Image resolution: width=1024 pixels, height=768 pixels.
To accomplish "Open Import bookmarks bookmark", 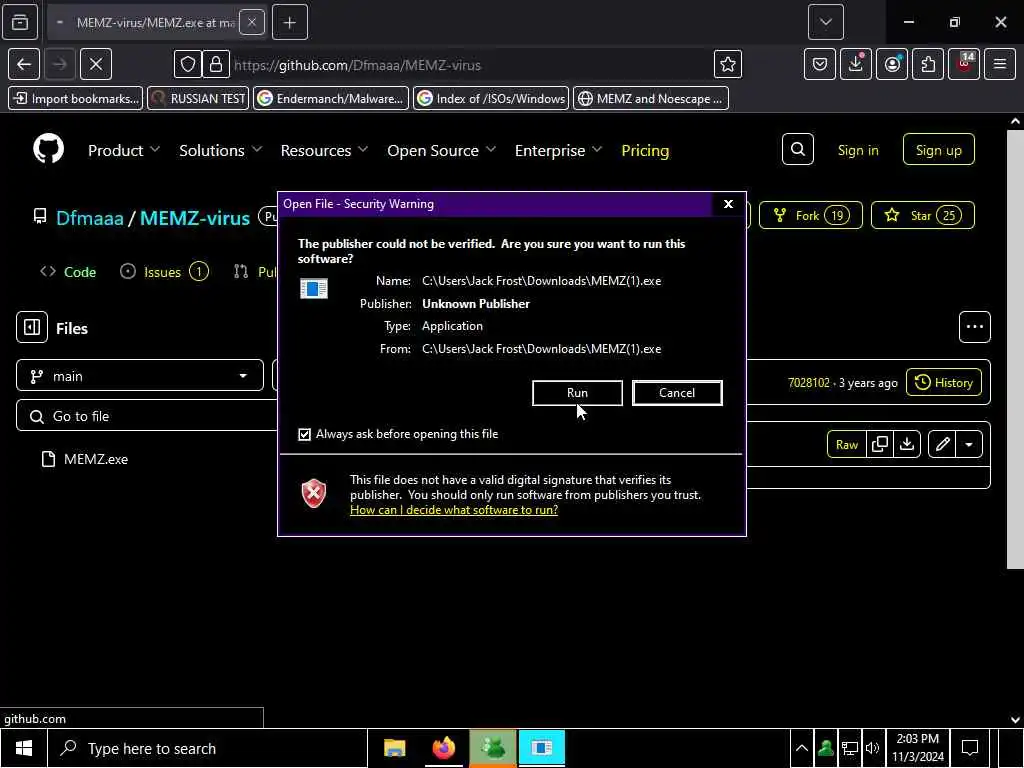I will click(x=76, y=99).
